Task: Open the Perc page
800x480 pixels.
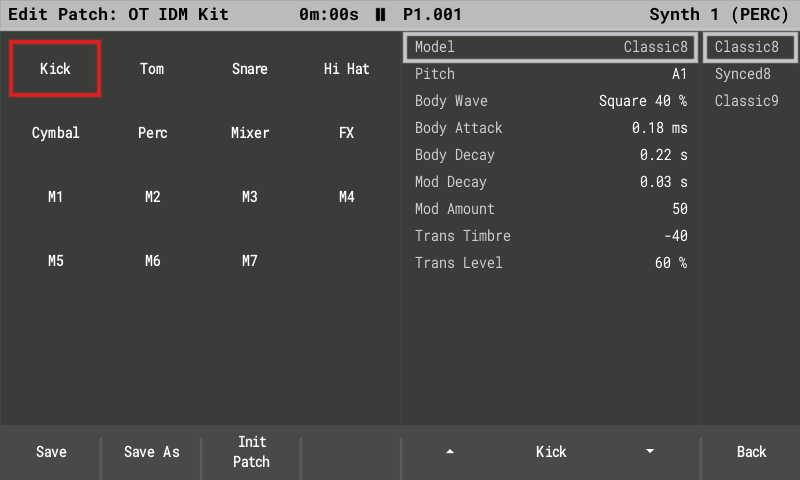Action: click(152, 133)
